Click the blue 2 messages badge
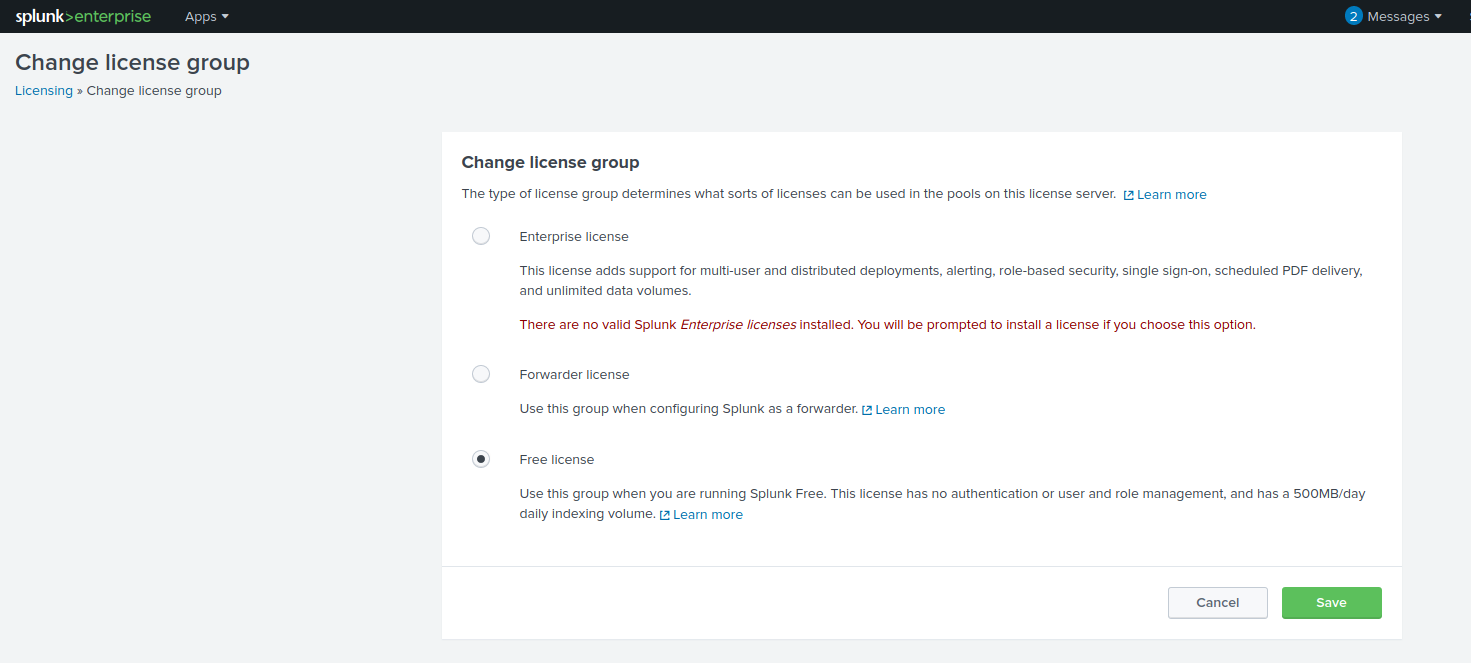 1354,16
